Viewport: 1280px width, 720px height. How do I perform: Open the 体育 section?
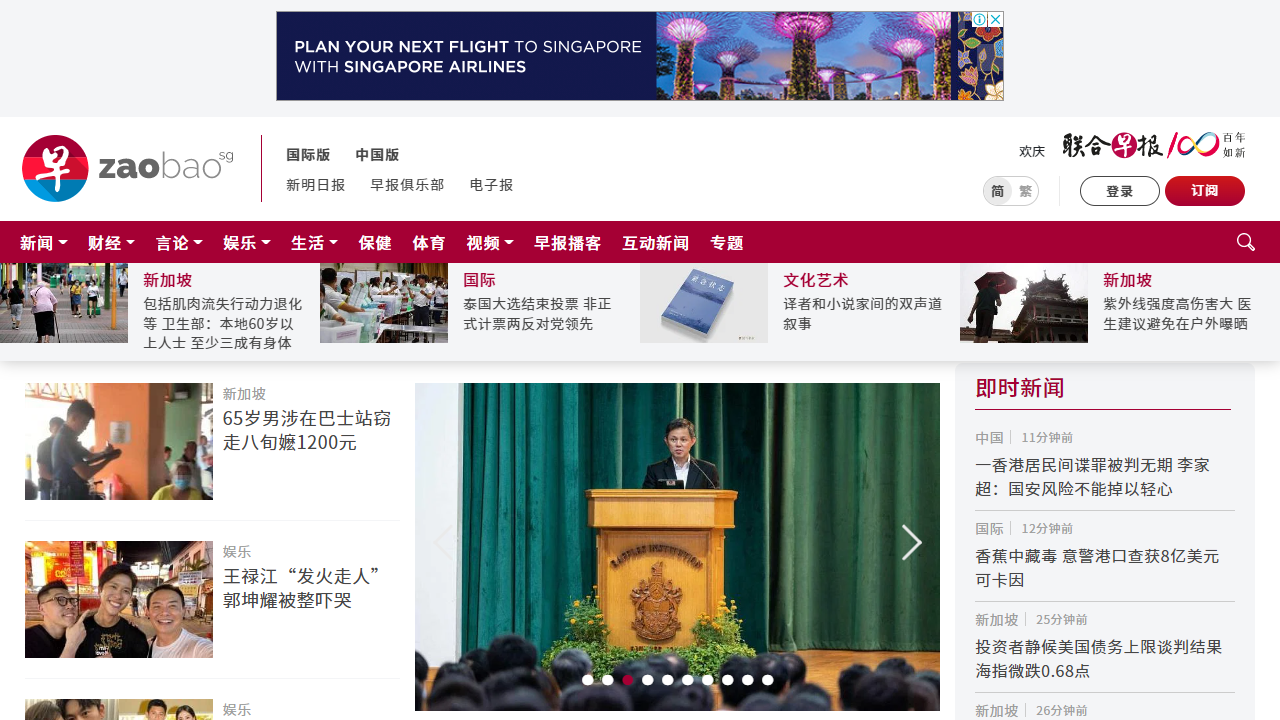tap(429, 243)
